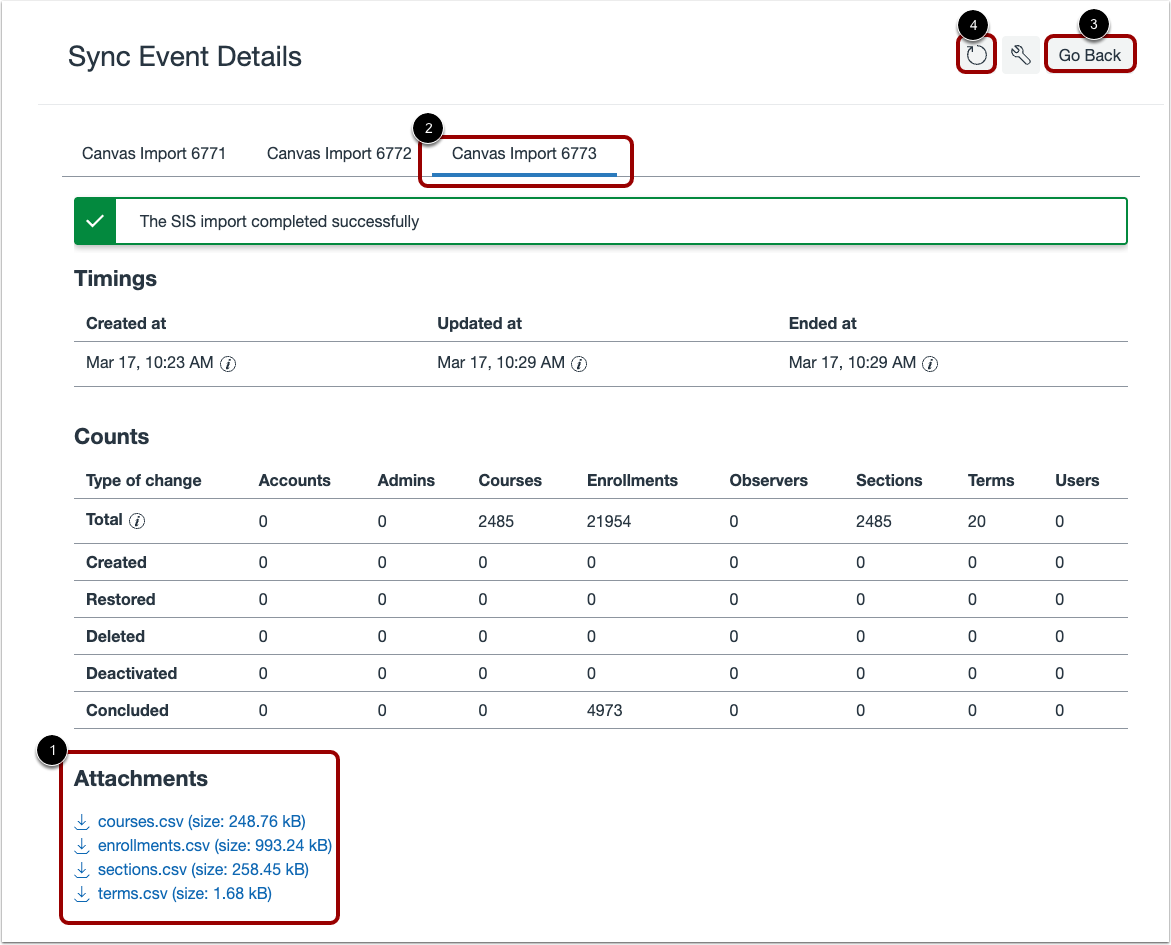Open the wrench tools icon
The width and height of the screenshot is (1171, 945).
click(1021, 55)
